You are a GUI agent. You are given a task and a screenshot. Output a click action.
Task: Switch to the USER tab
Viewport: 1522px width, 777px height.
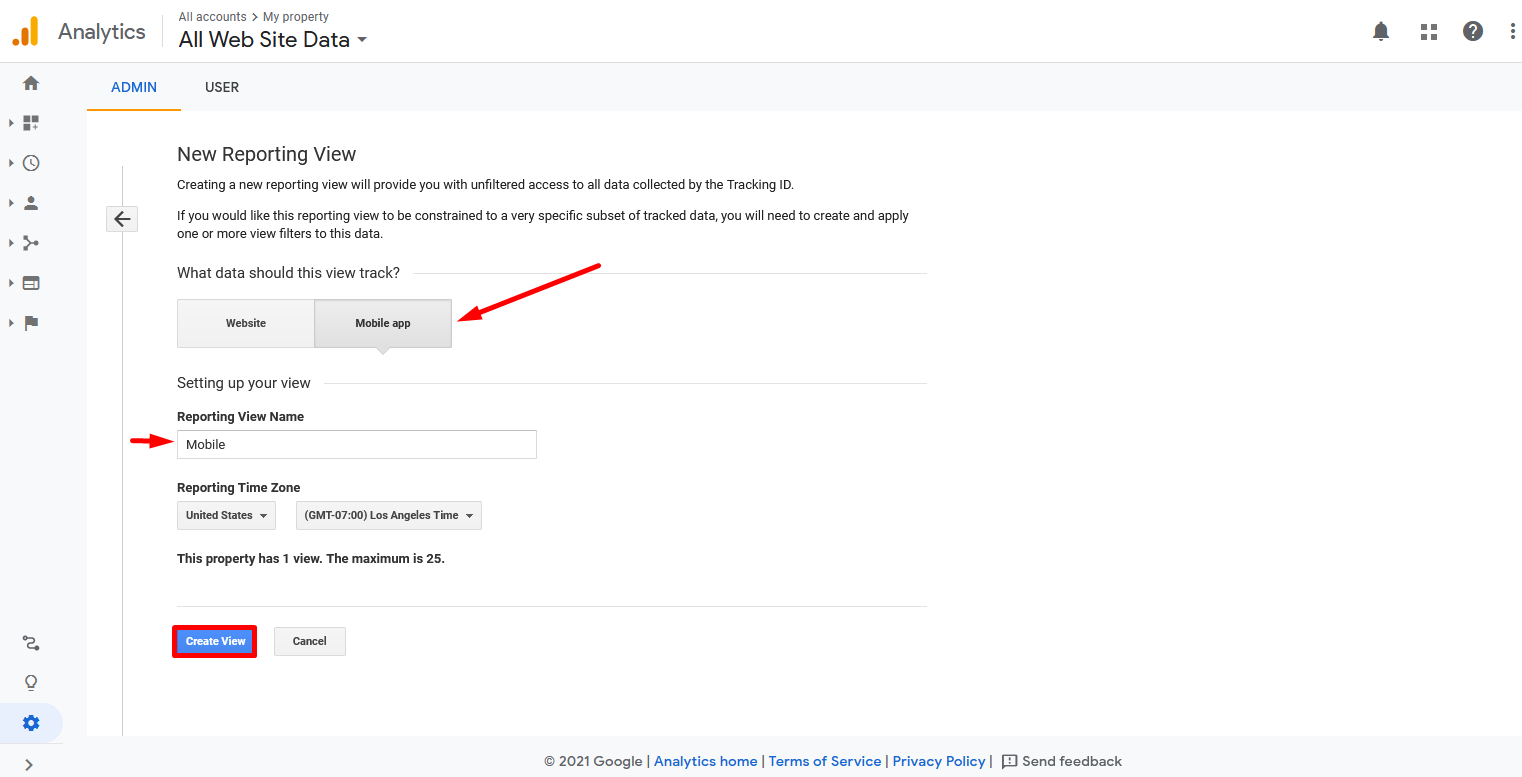222,87
